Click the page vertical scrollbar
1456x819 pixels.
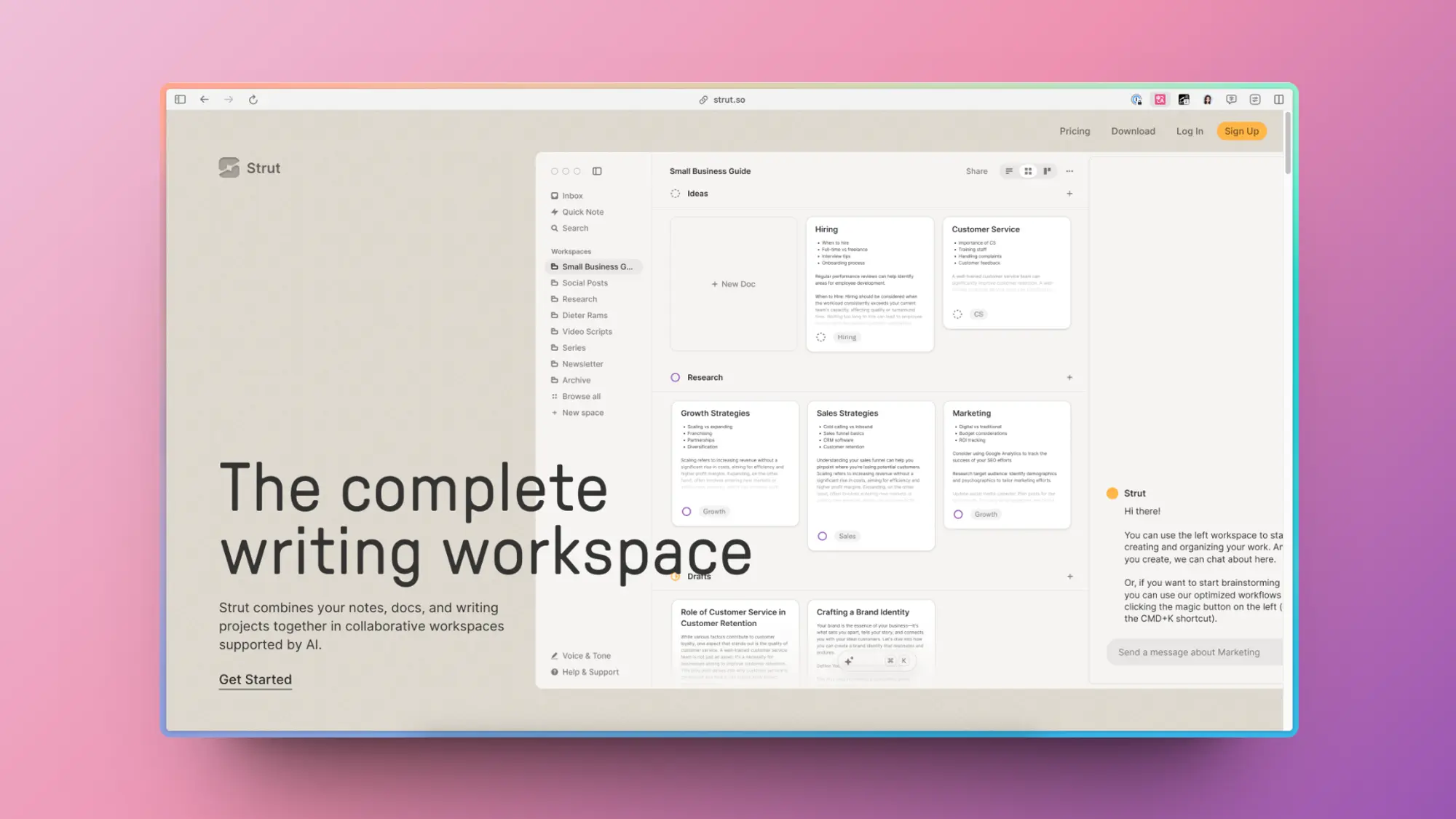1287,143
